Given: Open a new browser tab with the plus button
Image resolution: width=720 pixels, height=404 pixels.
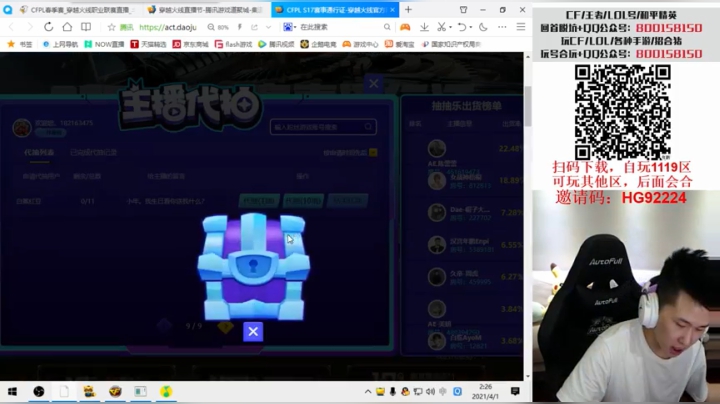Looking at the screenshot, I should tap(408, 9).
